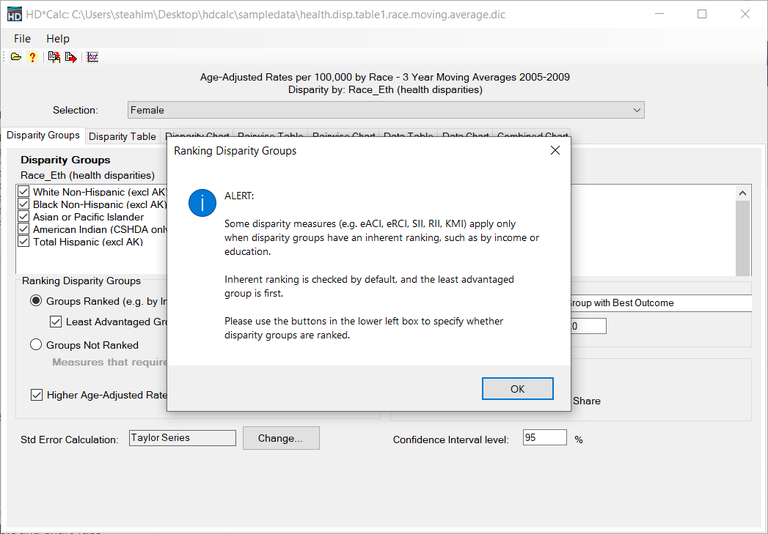Screen dimensions: 768x534
Task: Click the red question mark help icon
Action: pos(32,58)
